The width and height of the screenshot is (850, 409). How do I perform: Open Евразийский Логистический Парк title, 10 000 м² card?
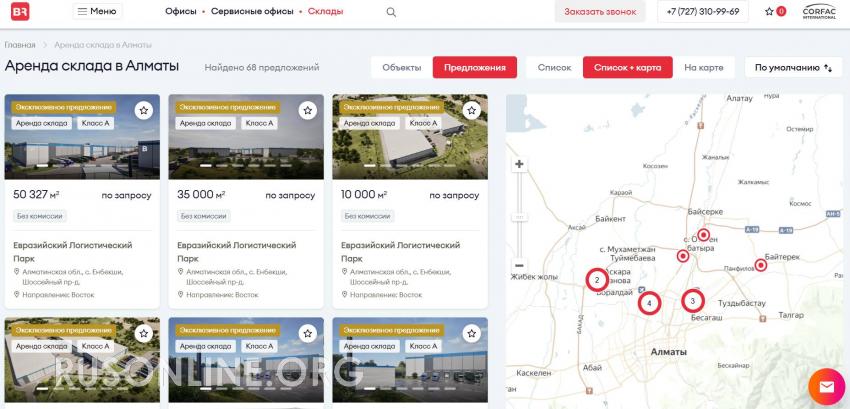pos(401,252)
